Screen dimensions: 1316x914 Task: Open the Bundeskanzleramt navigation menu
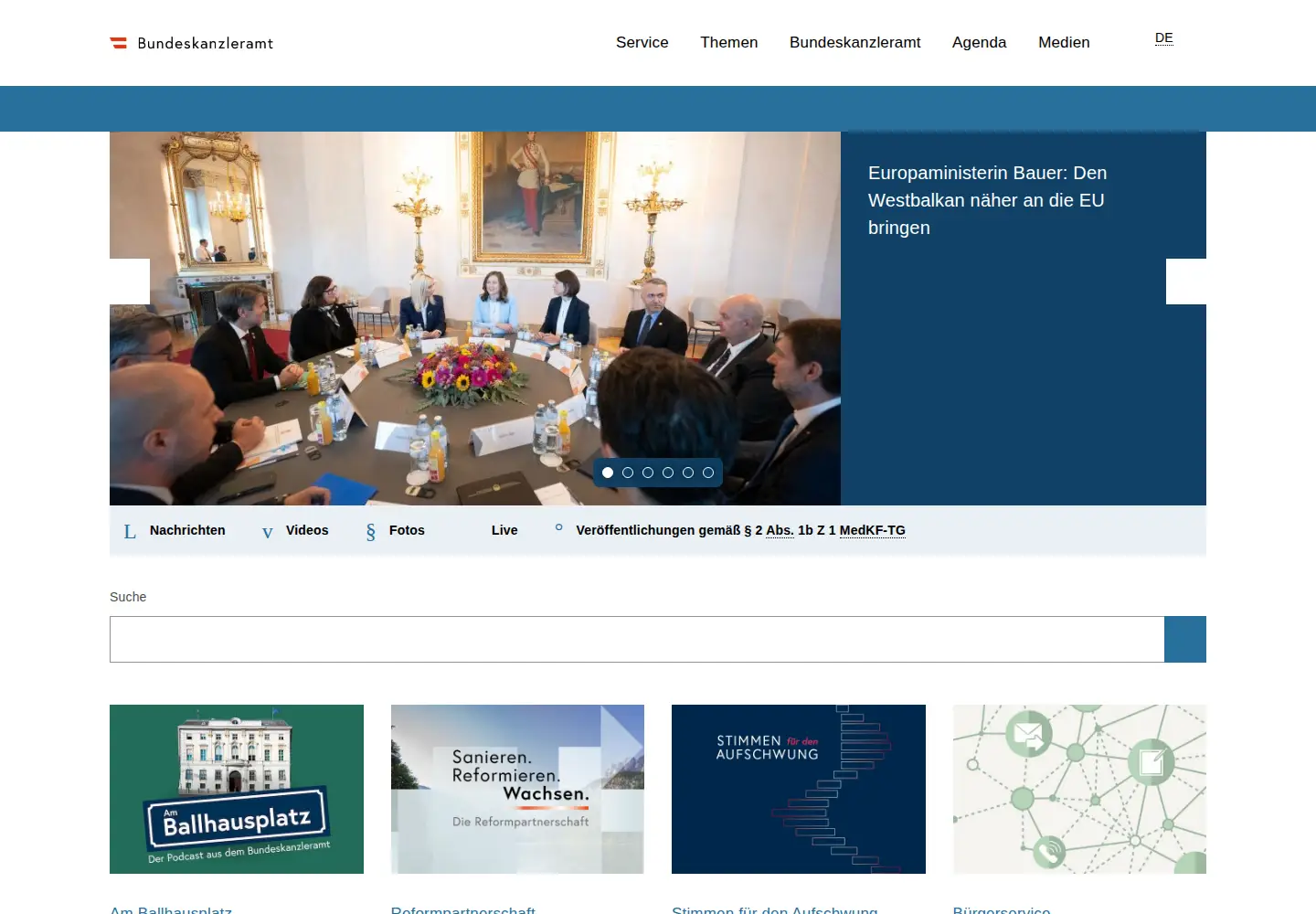pyautogui.click(x=854, y=42)
